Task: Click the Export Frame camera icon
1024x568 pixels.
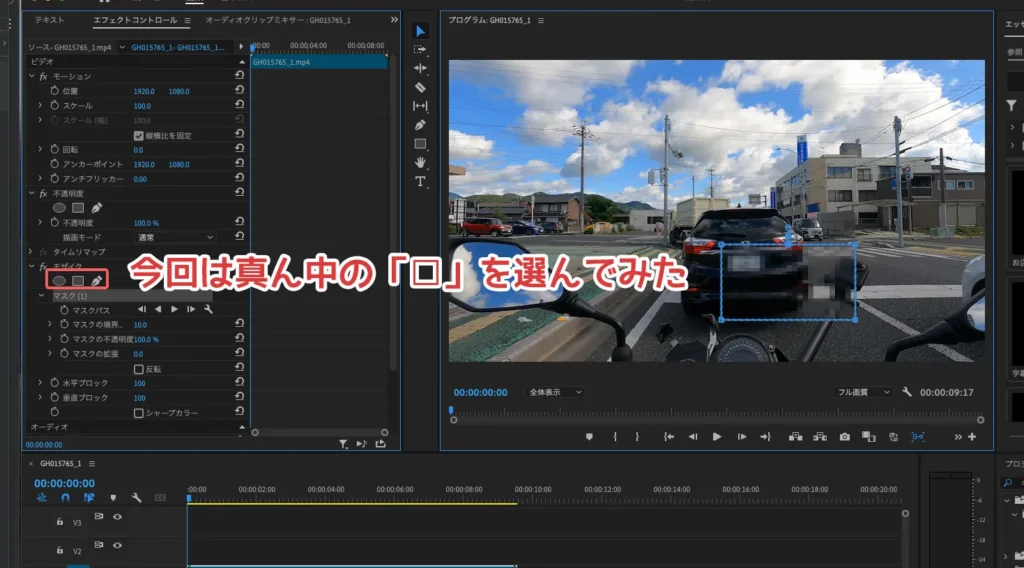Action: point(845,437)
